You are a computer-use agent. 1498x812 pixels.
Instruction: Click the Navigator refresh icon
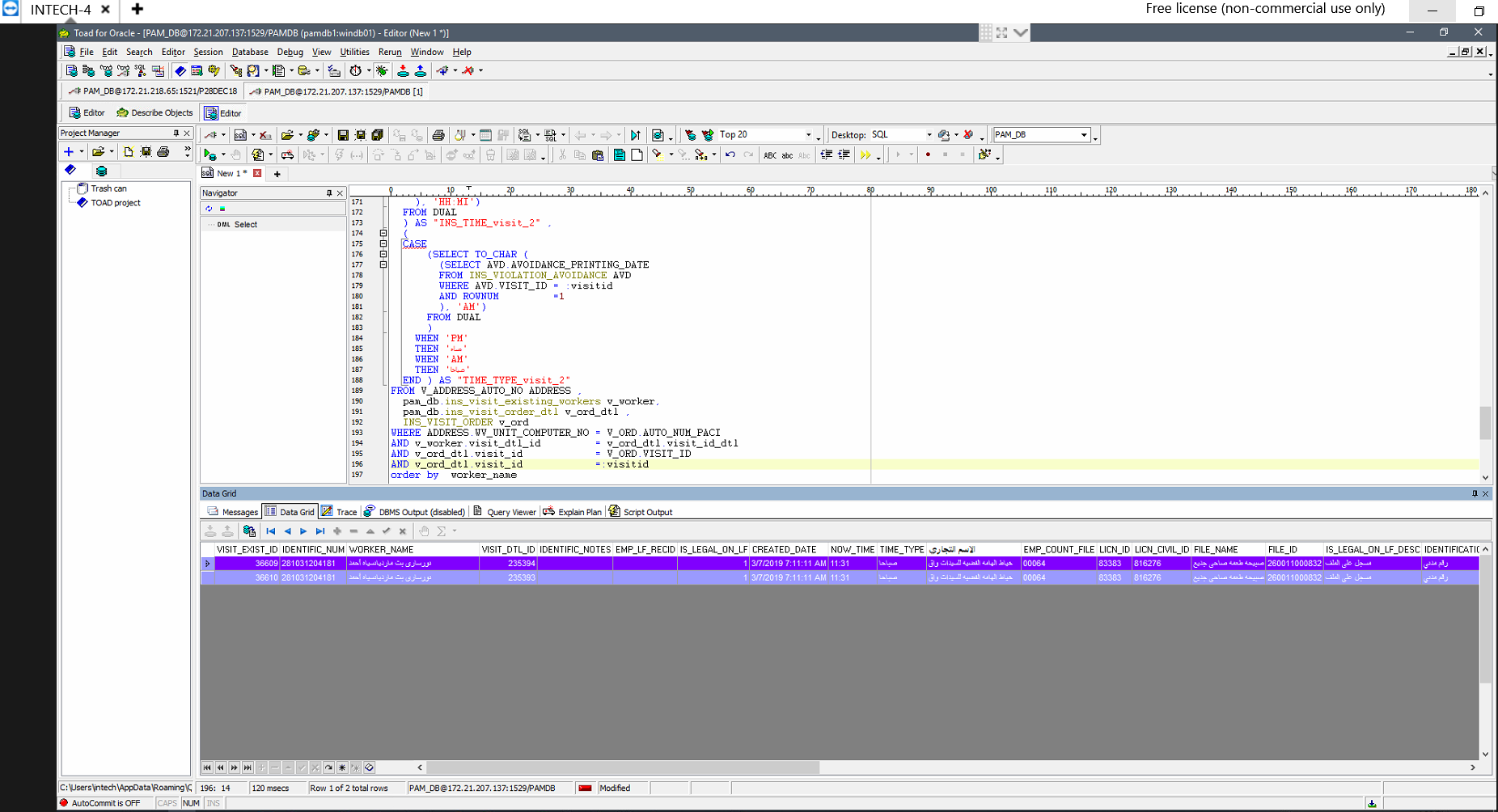click(x=209, y=209)
